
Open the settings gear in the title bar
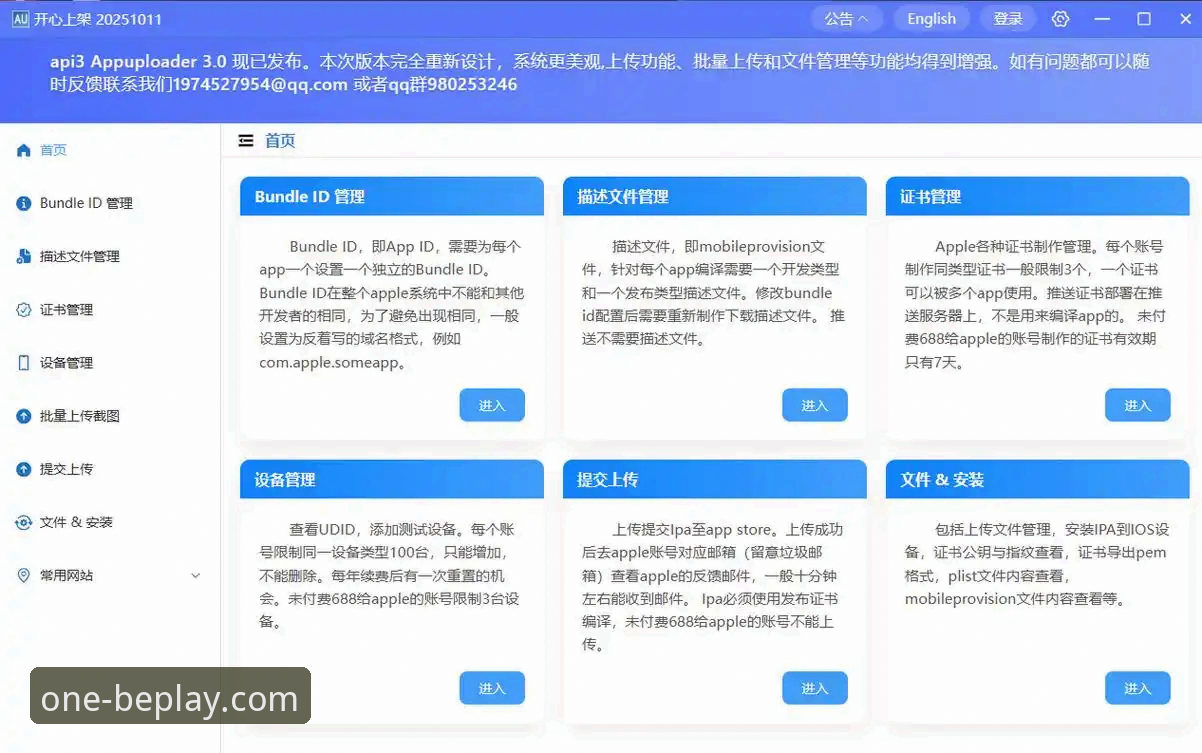[1060, 18]
